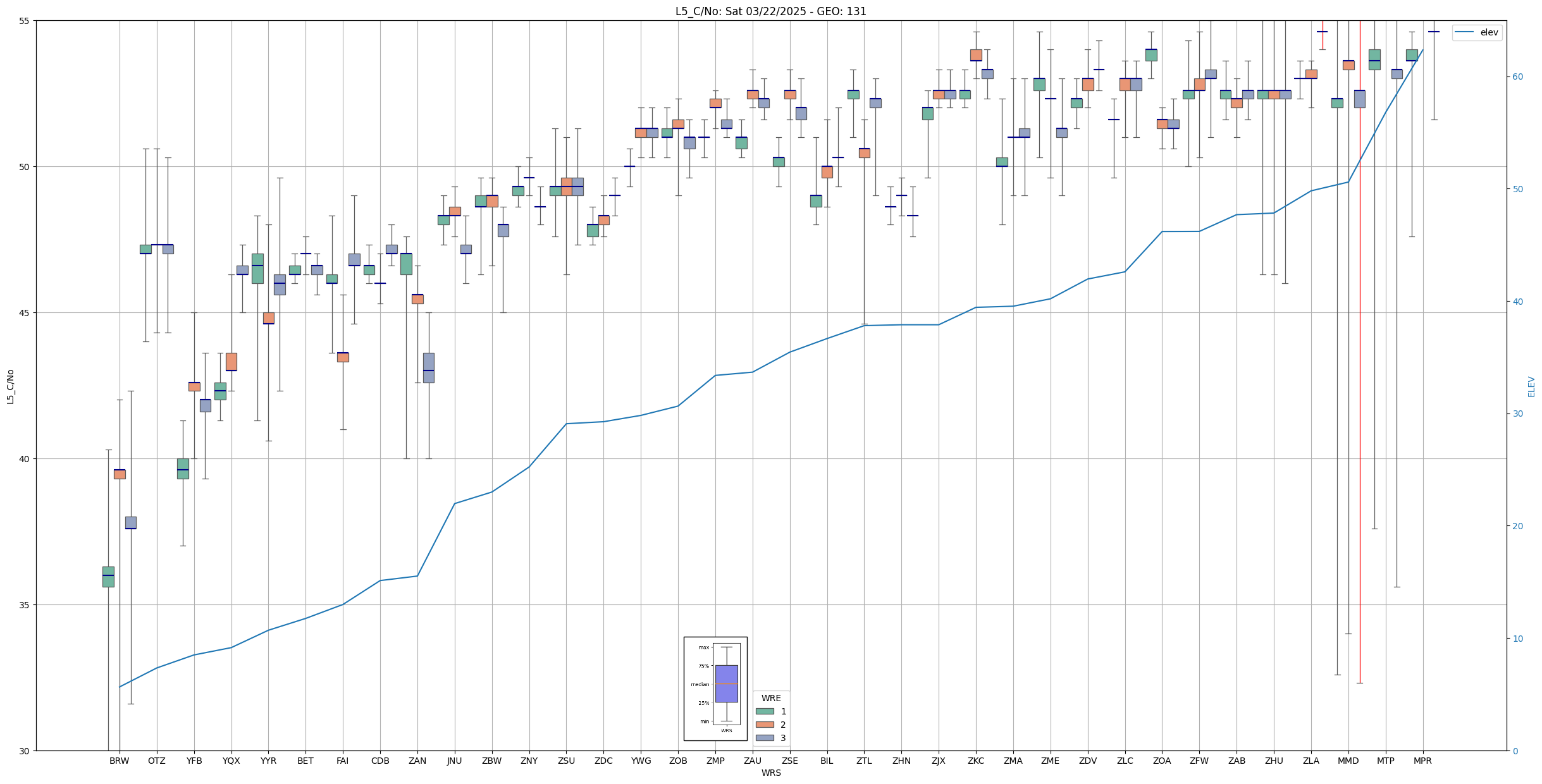
Task: Click the ZHN x-axis station label
Action: pyautogui.click(x=901, y=761)
